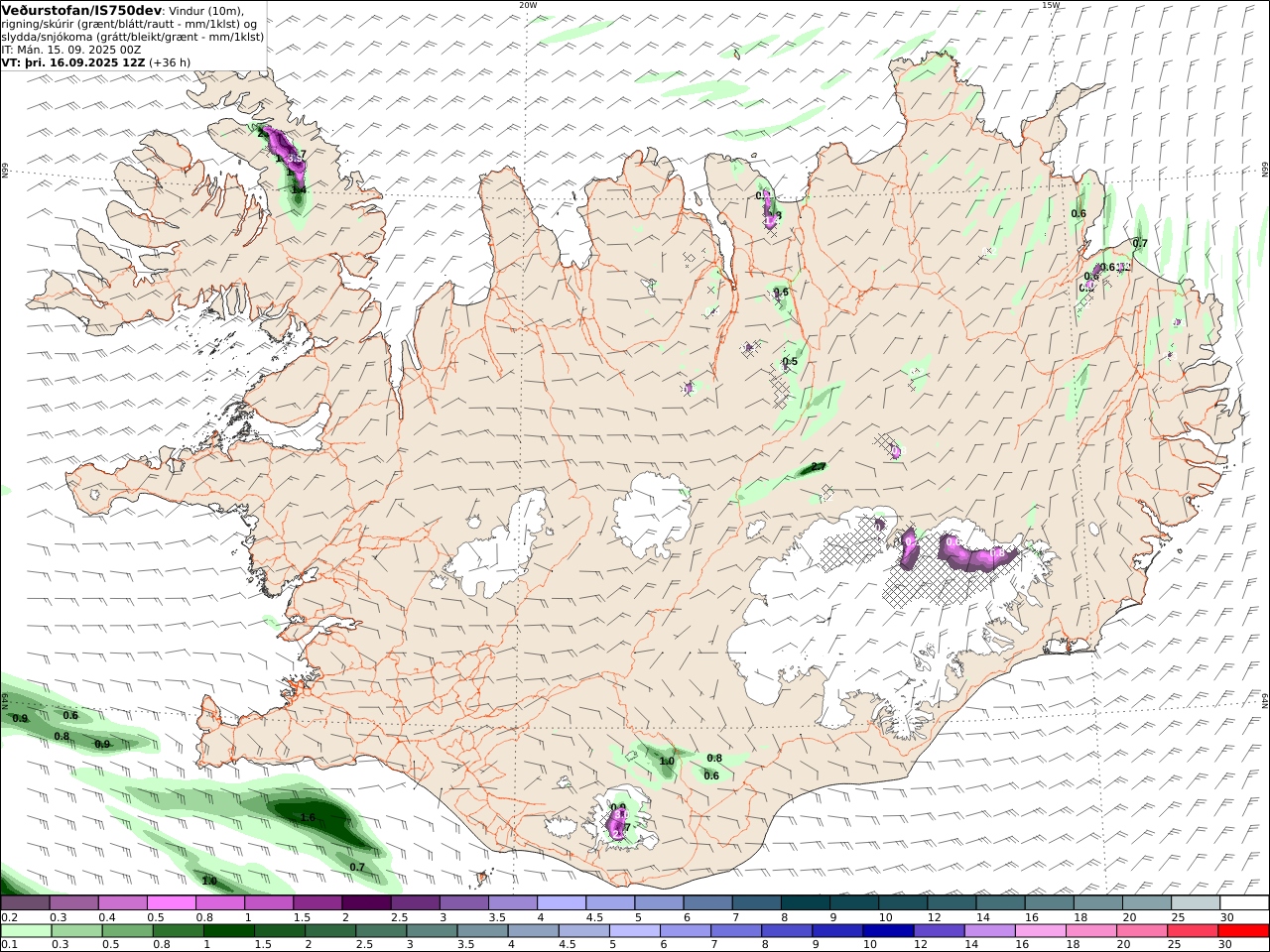Viewport: 1270px width, 952px height.
Task: Click the '2.7' precipitation value in central Iceland
Action: point(819,466)
